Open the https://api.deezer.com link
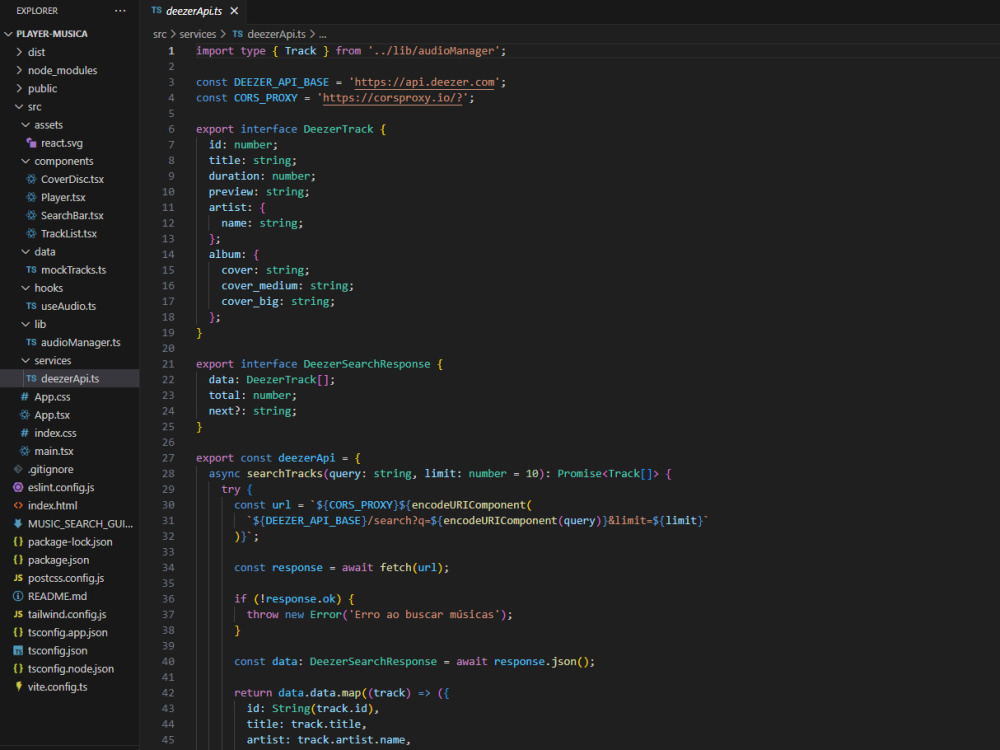1000x750 pixels. pyautogui.click(x=424, y=82)
